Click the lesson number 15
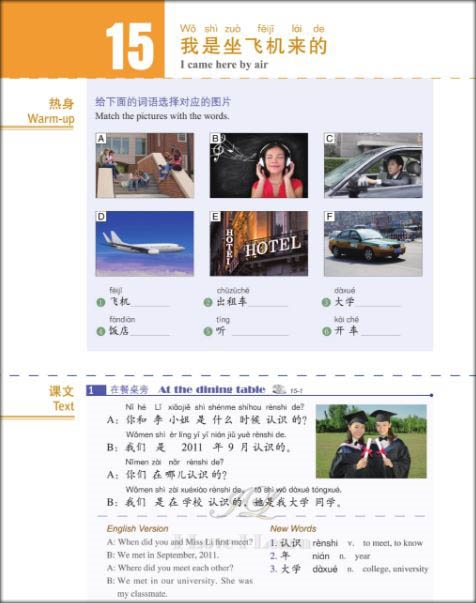 click(130, 46)
